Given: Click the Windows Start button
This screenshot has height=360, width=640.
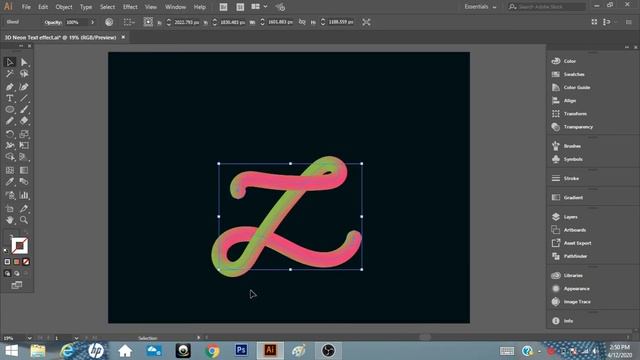Looking at the screenshot, I should coord(11,350).
